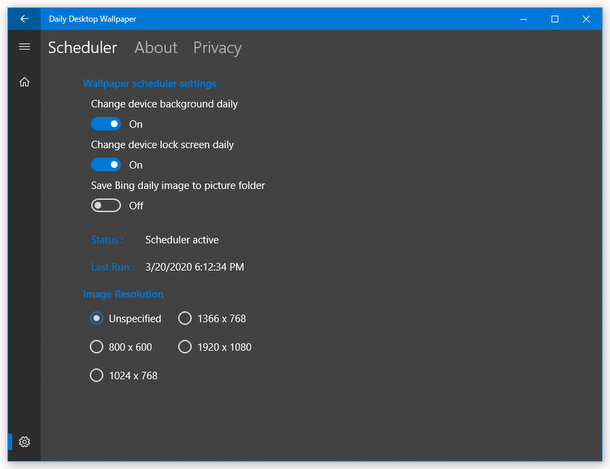Go to the Home page icon
This screenshot has height=469, width=610.
pyautogui.click(x=25, y=82)
